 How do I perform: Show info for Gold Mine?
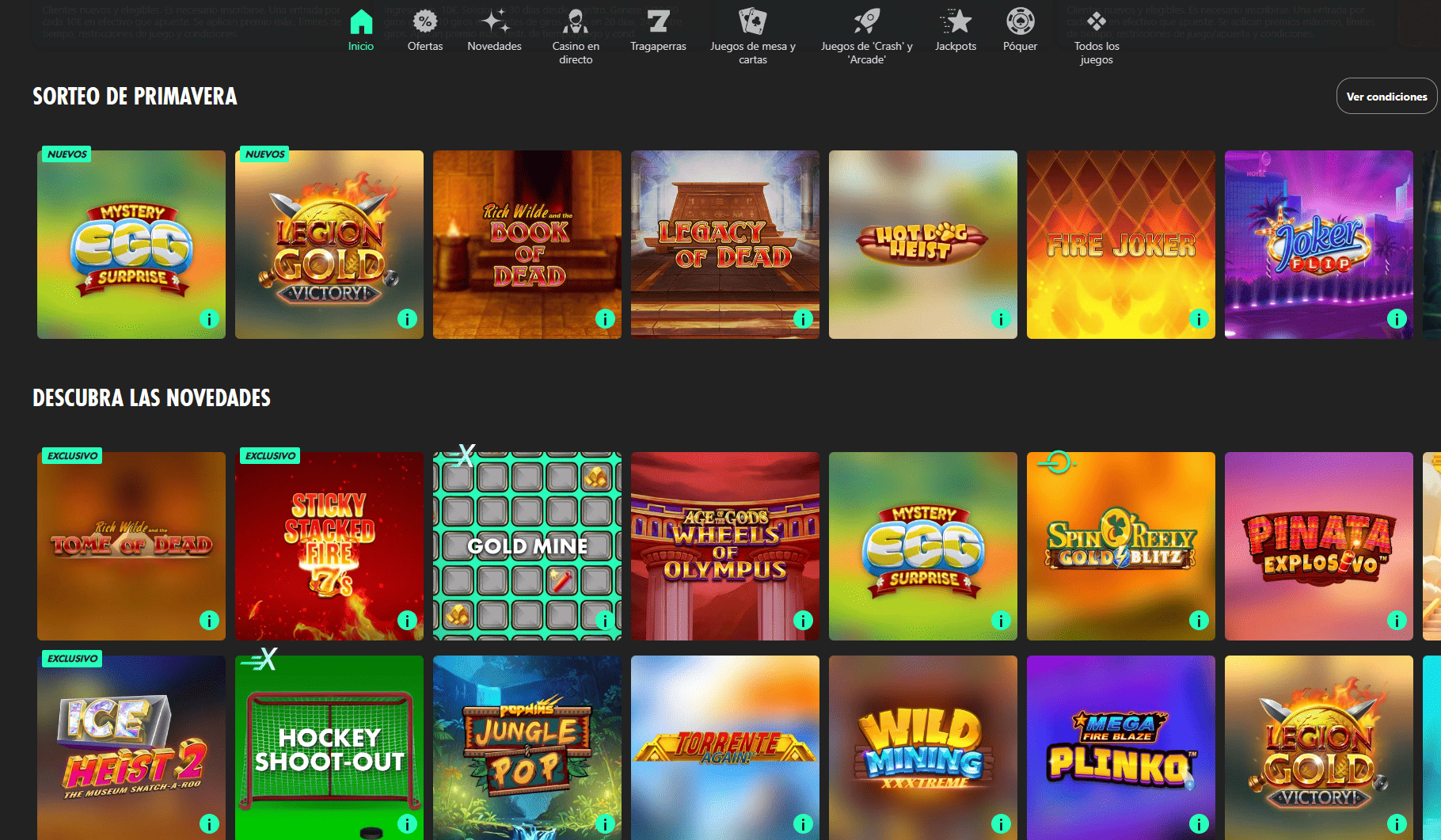click(x=605, y=621)
